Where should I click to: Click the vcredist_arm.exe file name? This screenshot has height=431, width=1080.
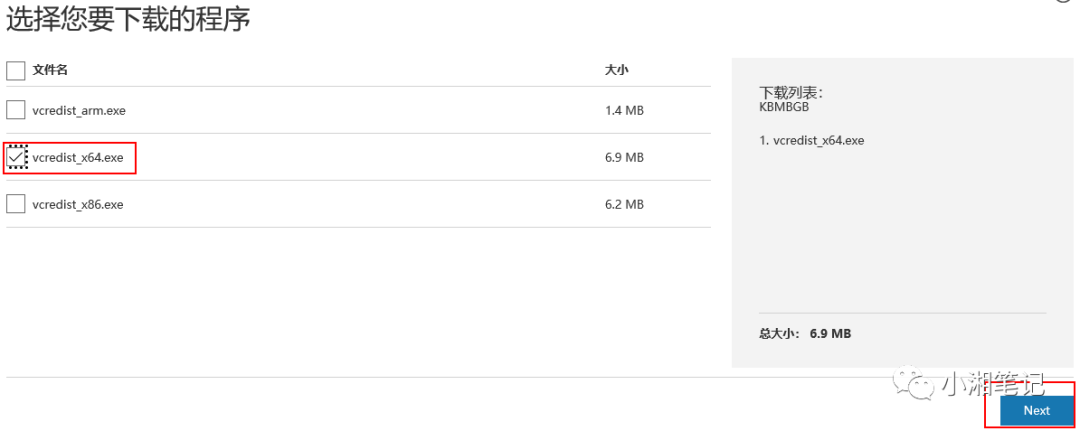pyautogui.click(x=79, y=110)
